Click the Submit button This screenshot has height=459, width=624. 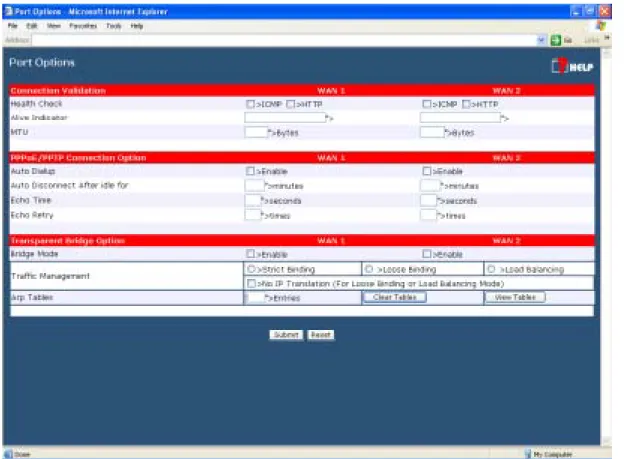286,335
